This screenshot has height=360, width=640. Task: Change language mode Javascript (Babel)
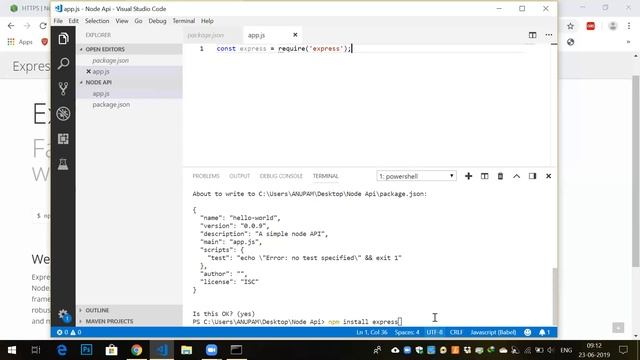pyautogui.click(x=493, y=332)
